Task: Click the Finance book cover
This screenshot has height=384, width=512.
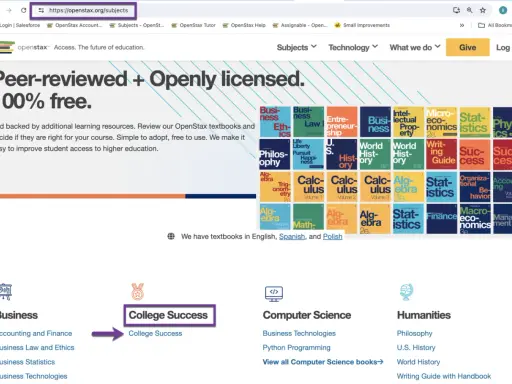Action: 442,219
